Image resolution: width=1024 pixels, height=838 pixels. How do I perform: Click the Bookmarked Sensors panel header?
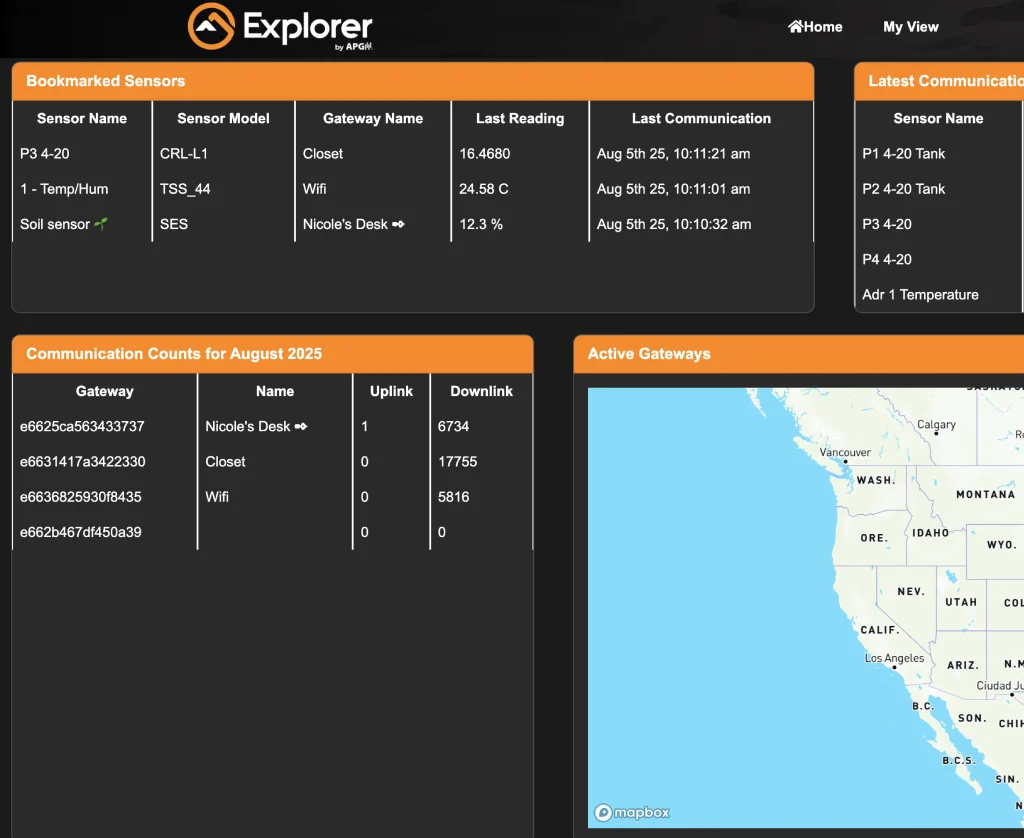[103, 81]
